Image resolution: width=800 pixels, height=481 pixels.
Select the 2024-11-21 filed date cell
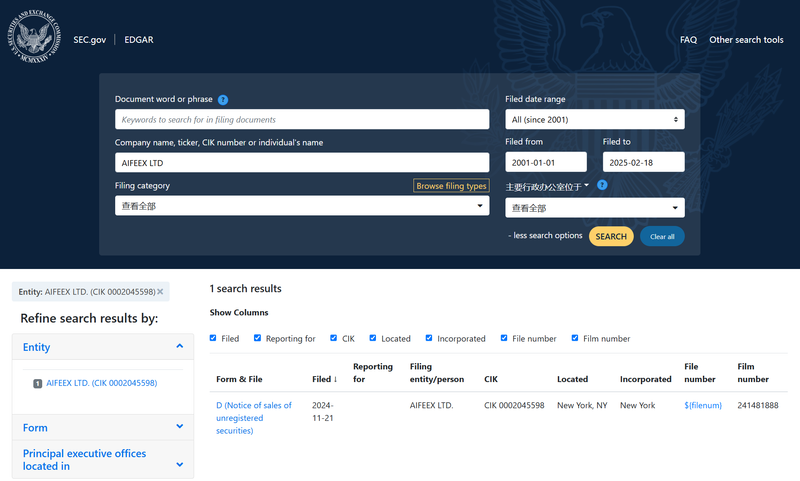[322, 412]
